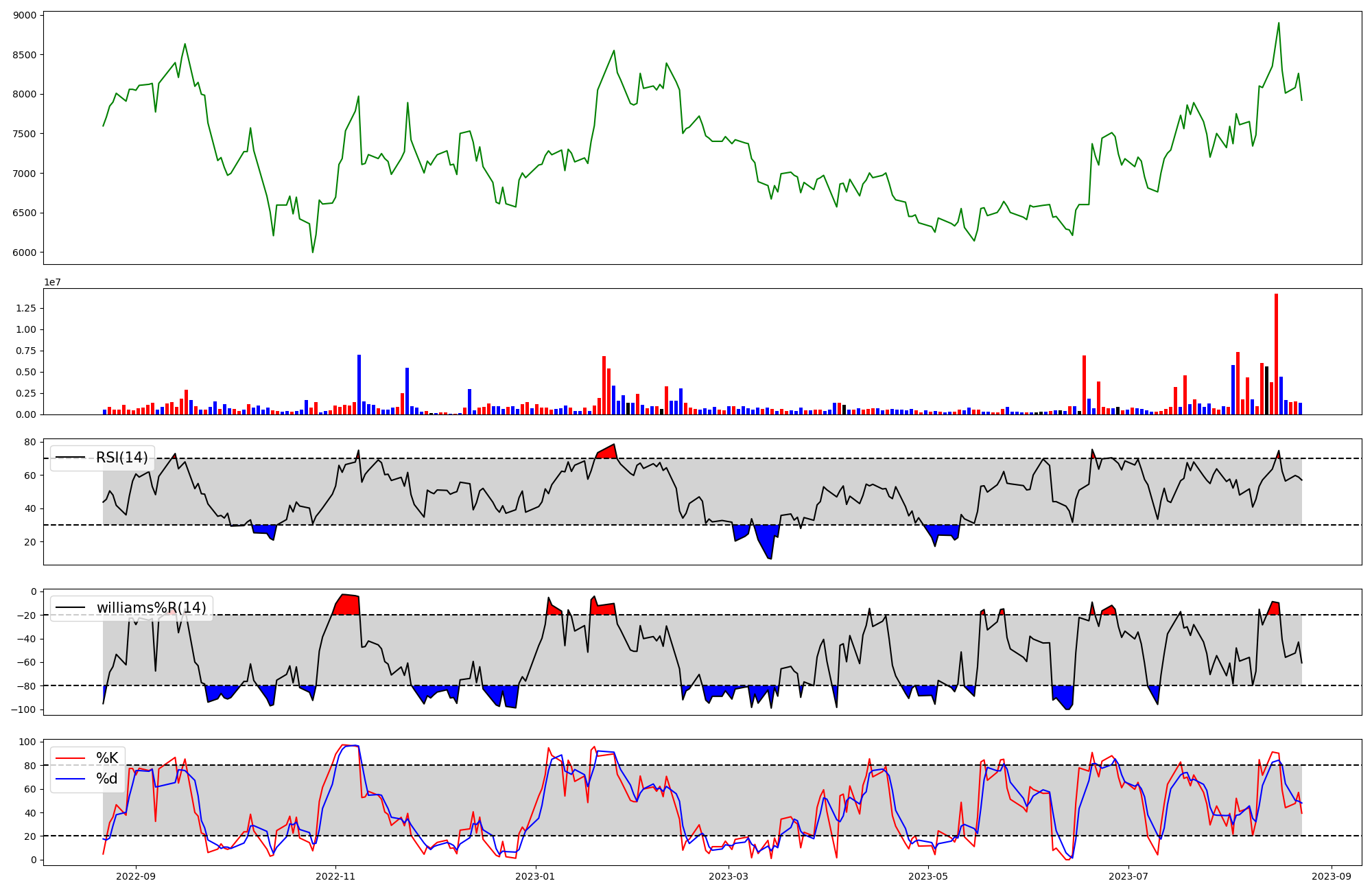
Task: Click the 2023-05 x-axis date label
Action: (928, 876)
